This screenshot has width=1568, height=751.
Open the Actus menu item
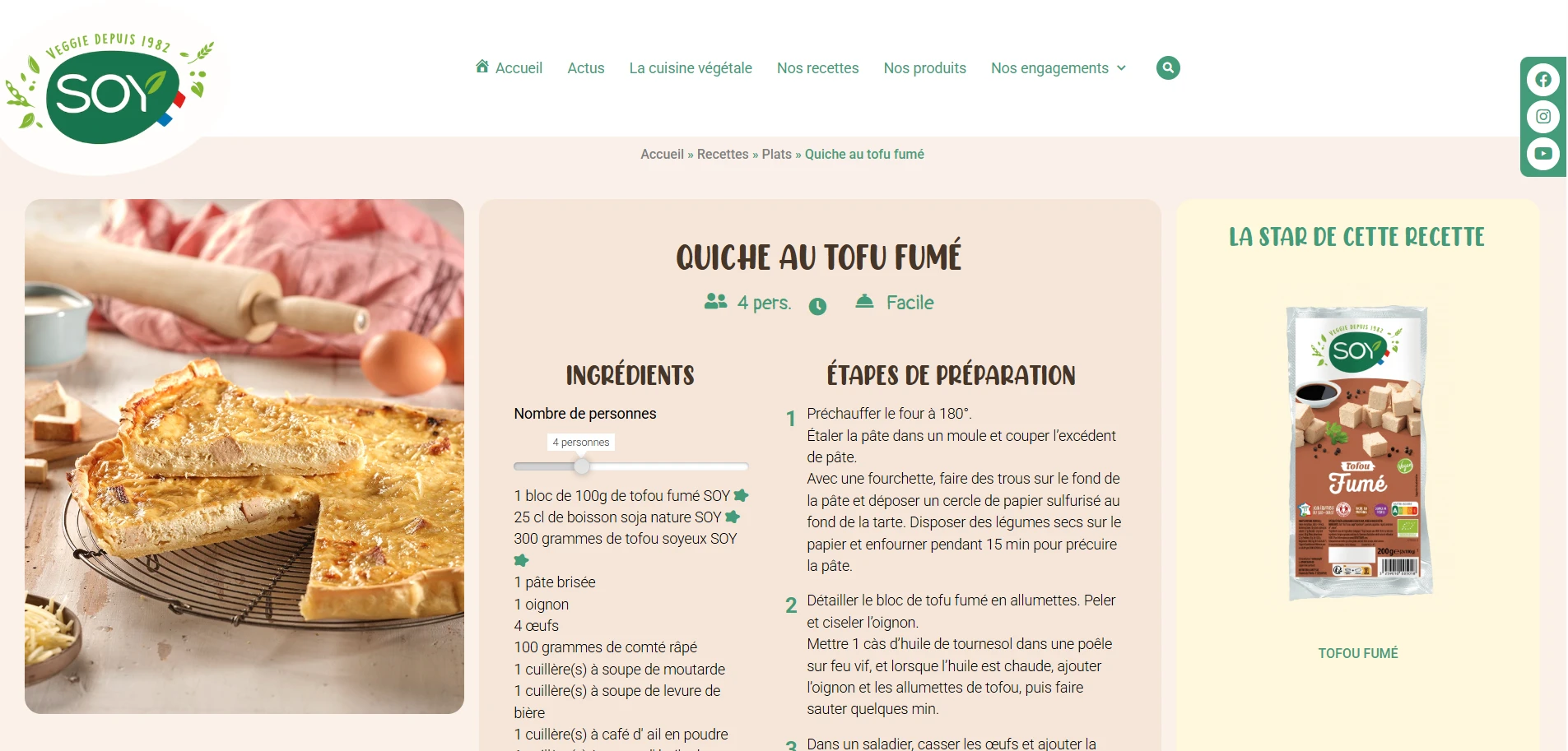coord(586,68)
